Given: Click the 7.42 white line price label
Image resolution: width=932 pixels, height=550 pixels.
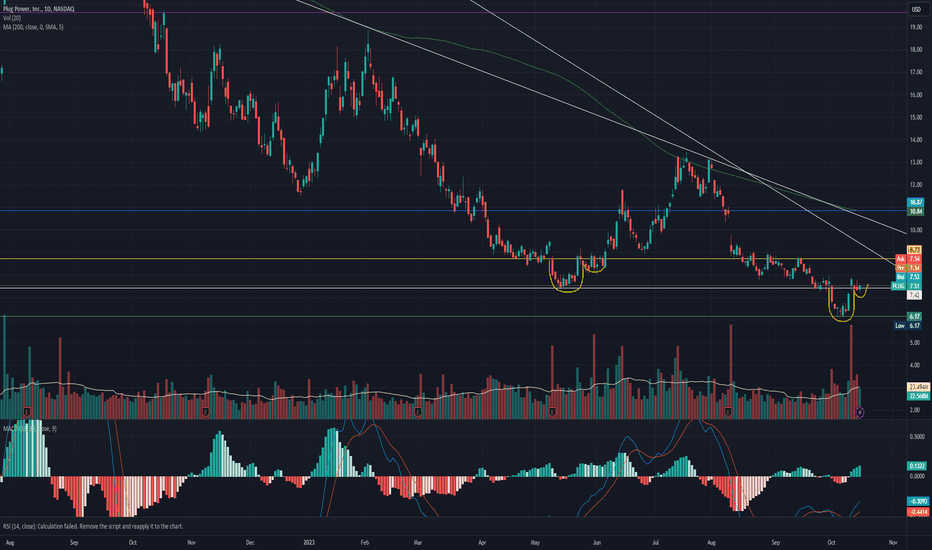Looking at the screenshot, I should pyautogui.click(x=915, y=295).
